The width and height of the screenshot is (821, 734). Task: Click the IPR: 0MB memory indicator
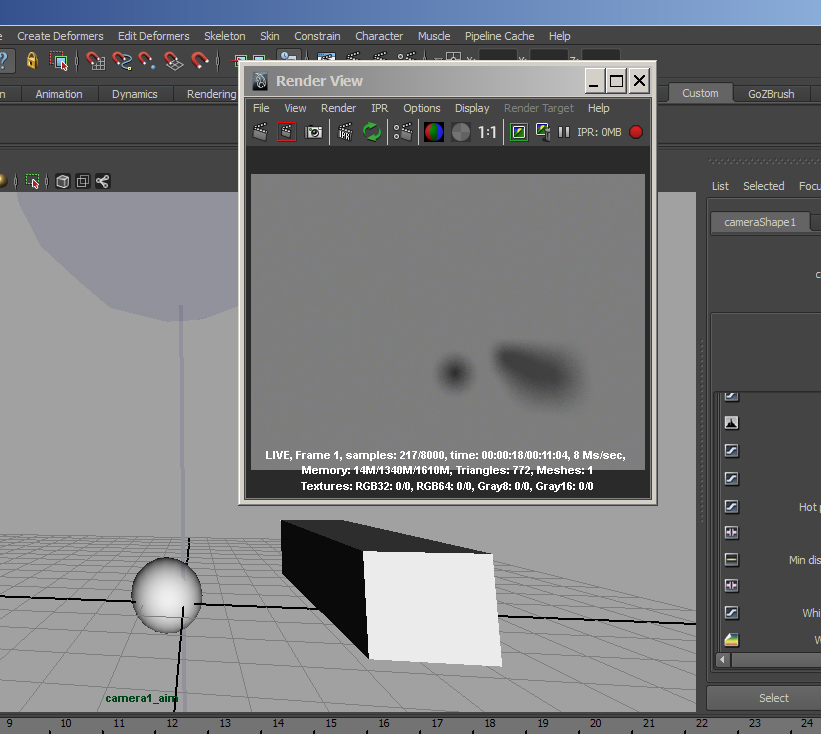tap(599, 132)
